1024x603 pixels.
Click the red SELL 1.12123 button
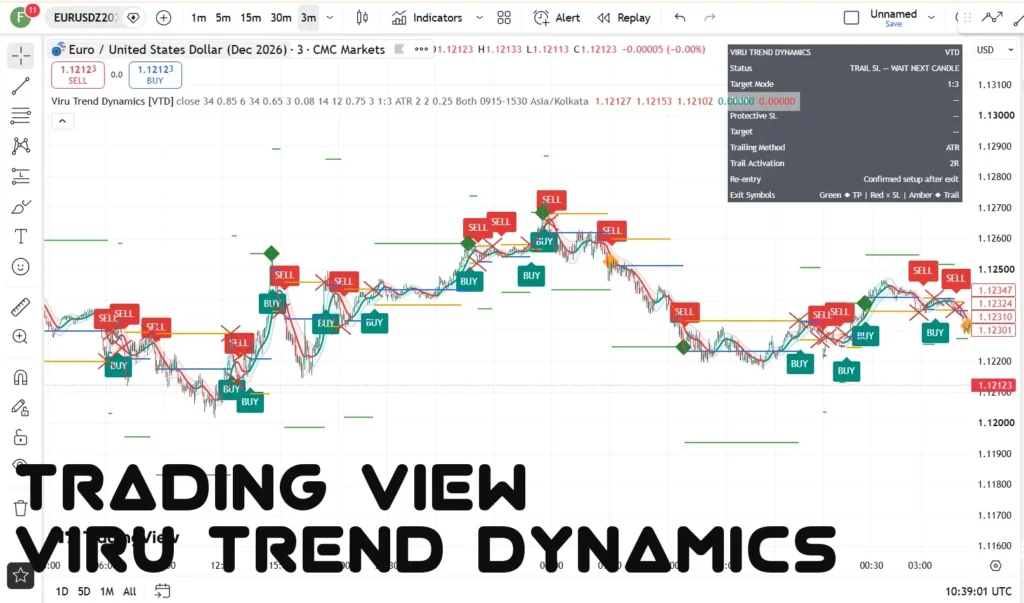click(78, 74)
